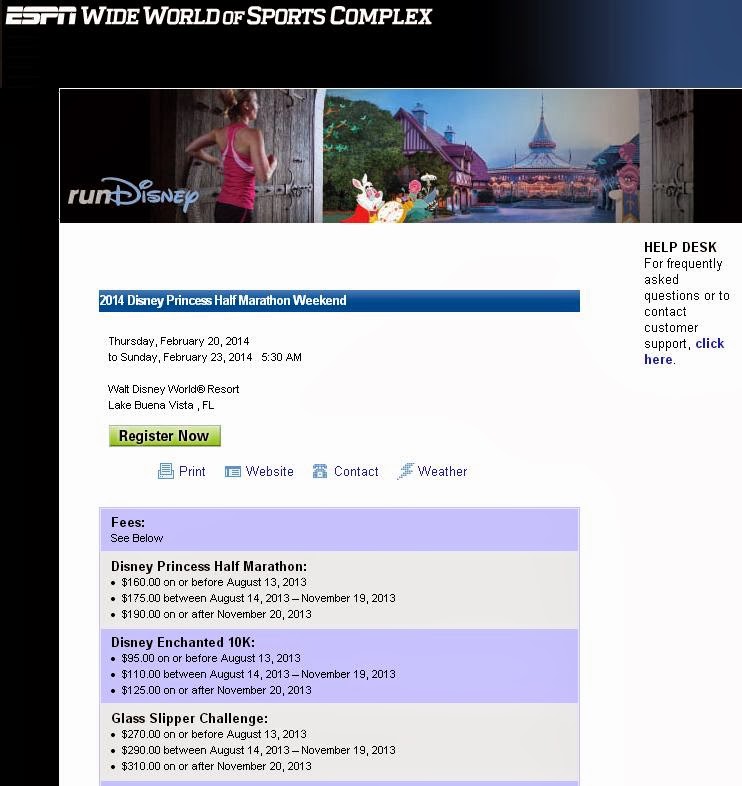742x786 pixels.
Task: Click the Print printer icon
Action: 165,471
